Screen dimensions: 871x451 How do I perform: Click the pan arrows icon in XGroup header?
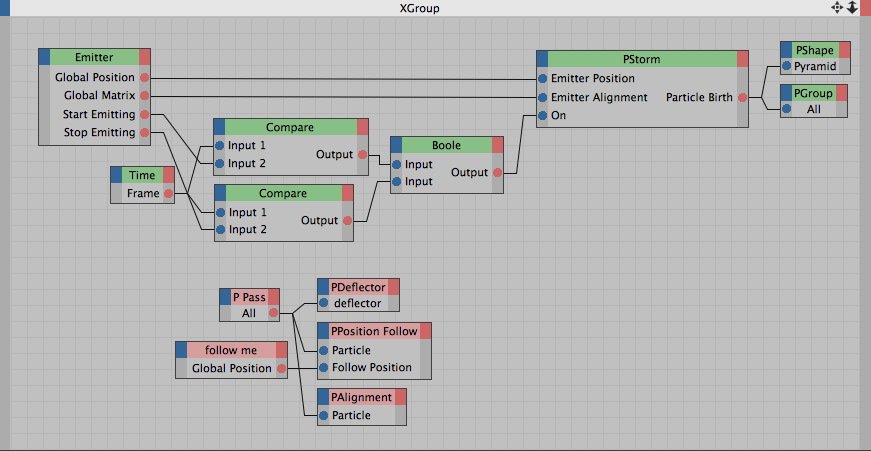[837, 8]
